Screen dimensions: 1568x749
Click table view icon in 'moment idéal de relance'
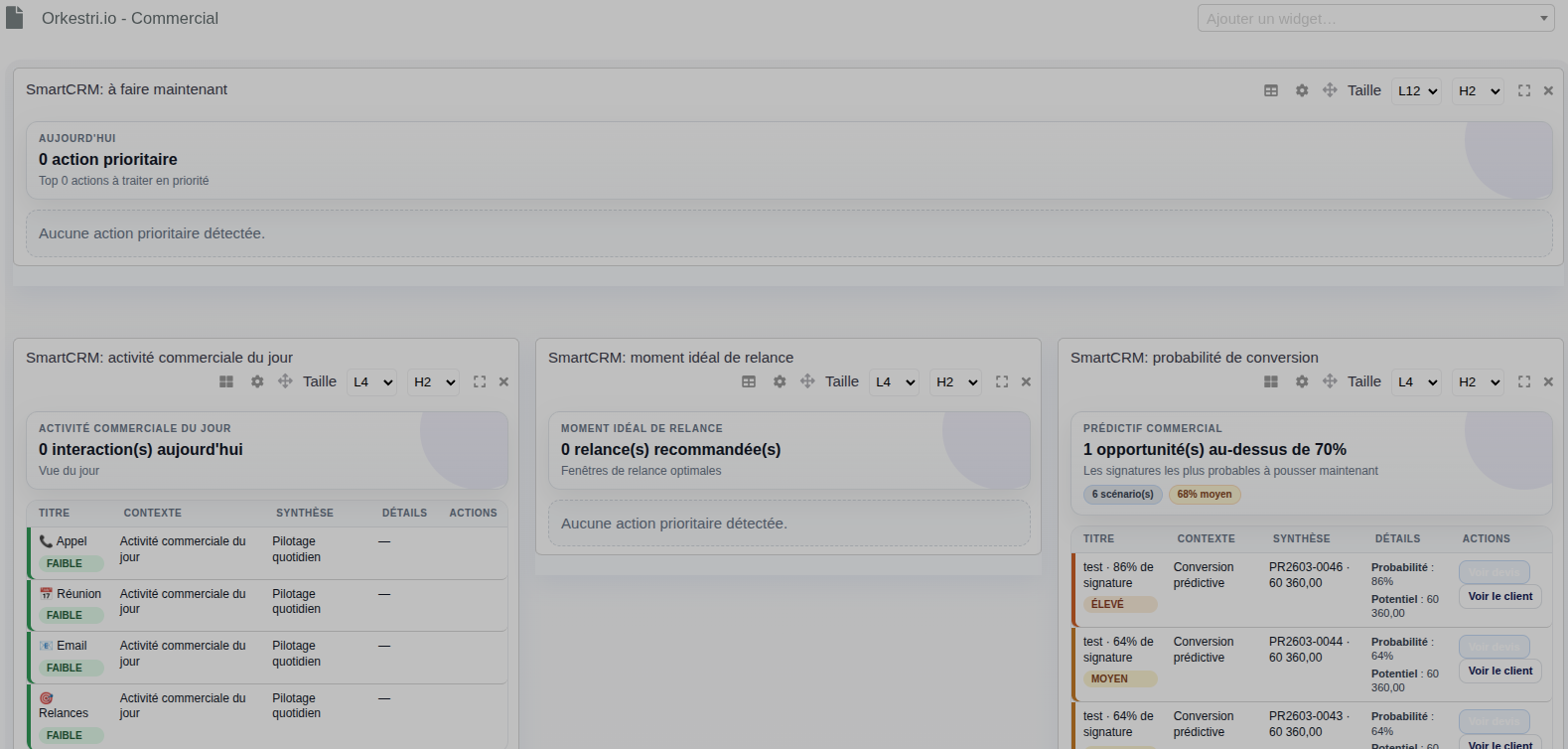(x=749, y=381)
